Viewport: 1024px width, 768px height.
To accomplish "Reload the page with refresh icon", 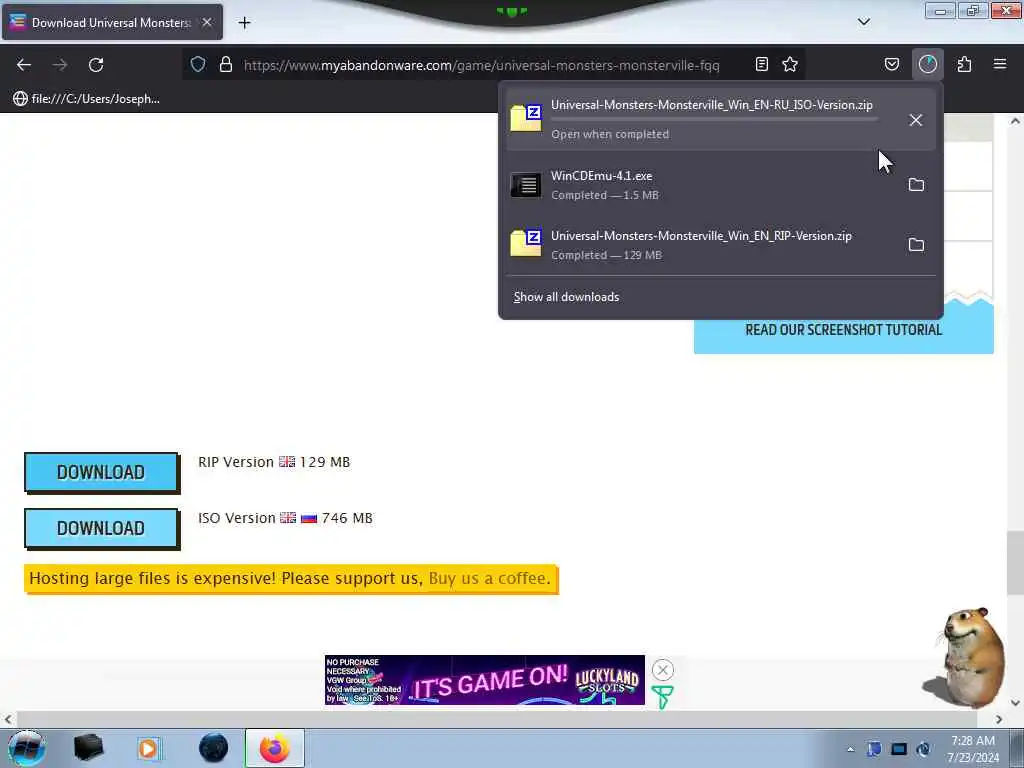I will pyautogui.click(x=96, y=65).
